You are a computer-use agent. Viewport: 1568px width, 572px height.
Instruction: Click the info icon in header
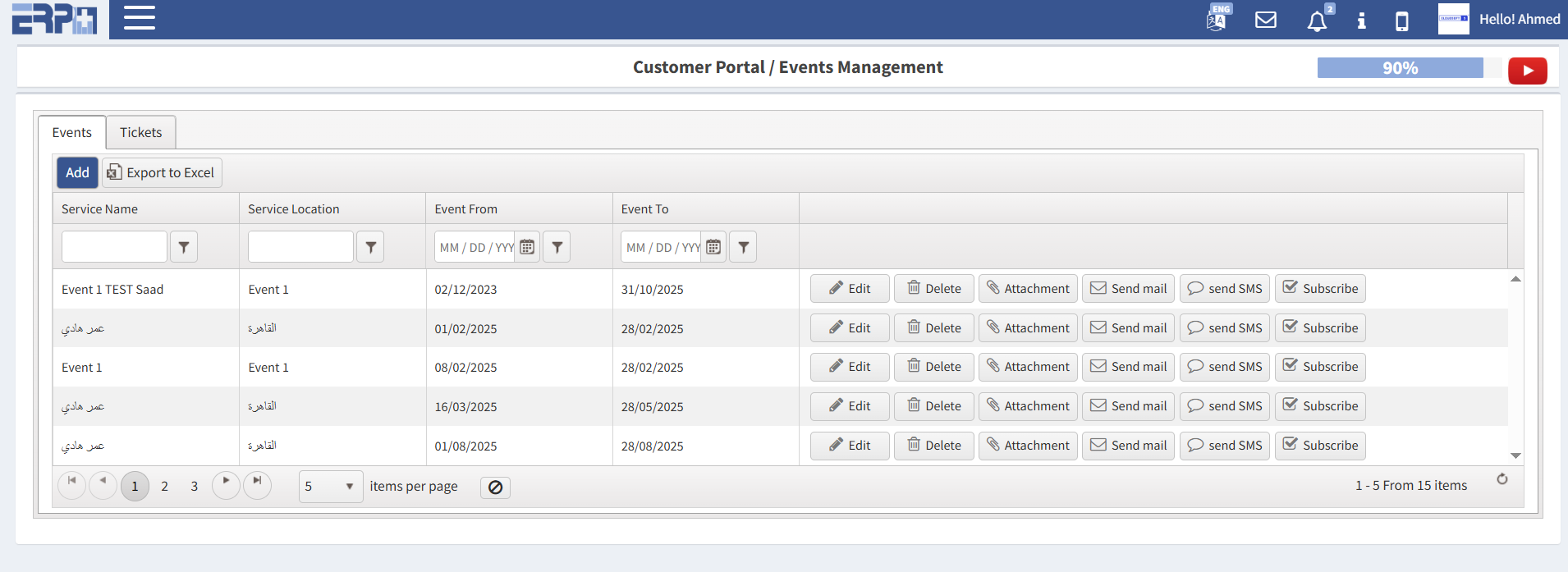pyautogui.click(x=1361, y=21)
